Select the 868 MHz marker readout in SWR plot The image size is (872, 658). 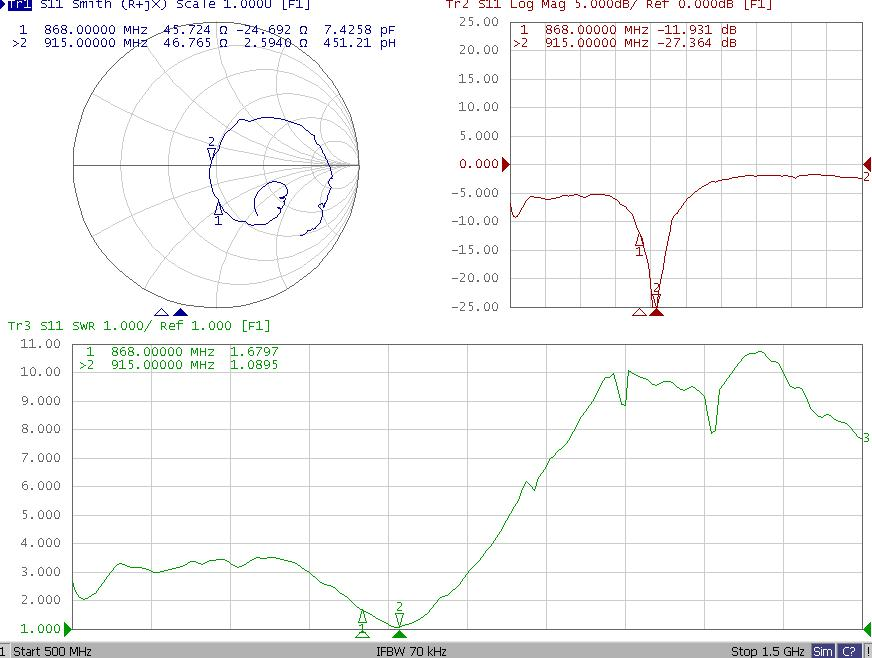click(x=180, y=352)
